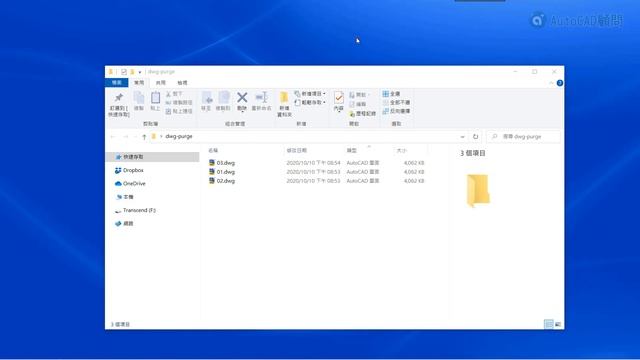Image resolution: width=640 pixels, height=360 pixels.
Task: Sort by the Type column header
Action: point(351,151)
